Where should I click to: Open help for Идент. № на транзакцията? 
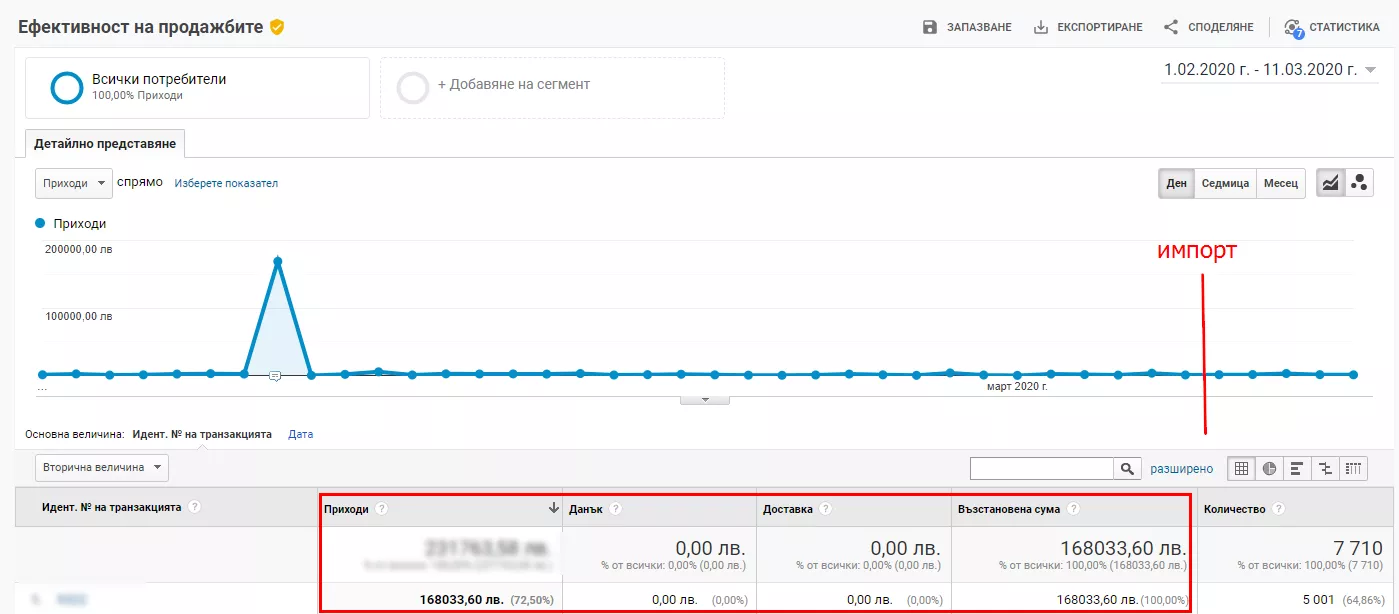point(194,507)
